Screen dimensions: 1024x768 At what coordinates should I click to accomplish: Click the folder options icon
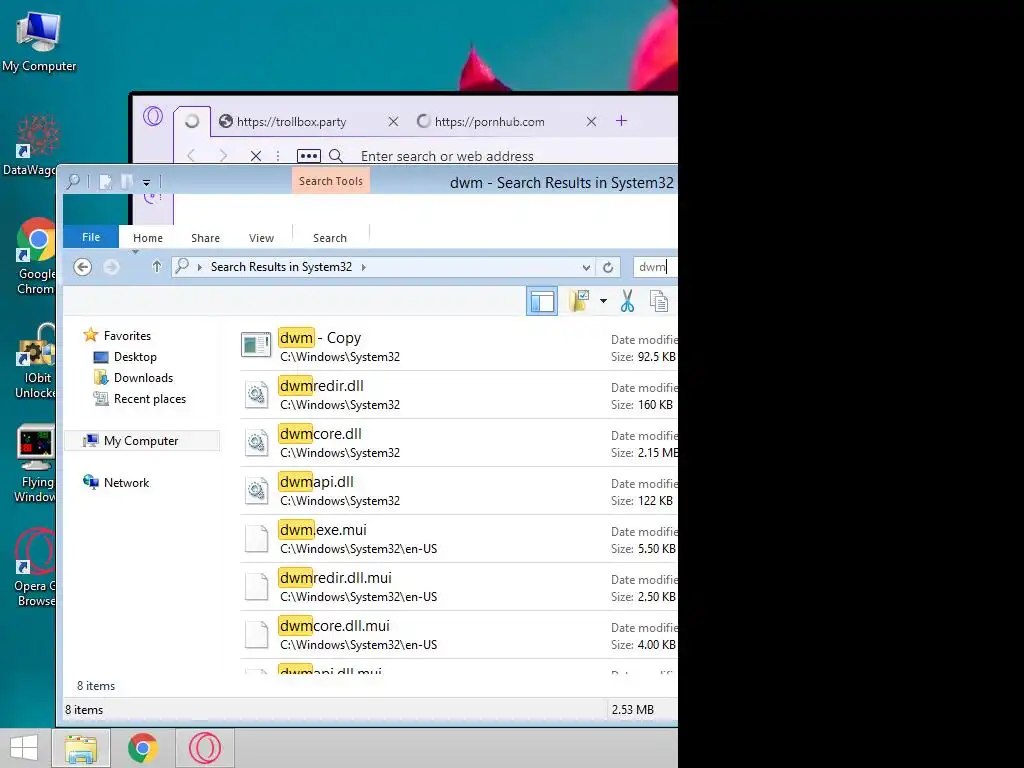pos(579,301)
